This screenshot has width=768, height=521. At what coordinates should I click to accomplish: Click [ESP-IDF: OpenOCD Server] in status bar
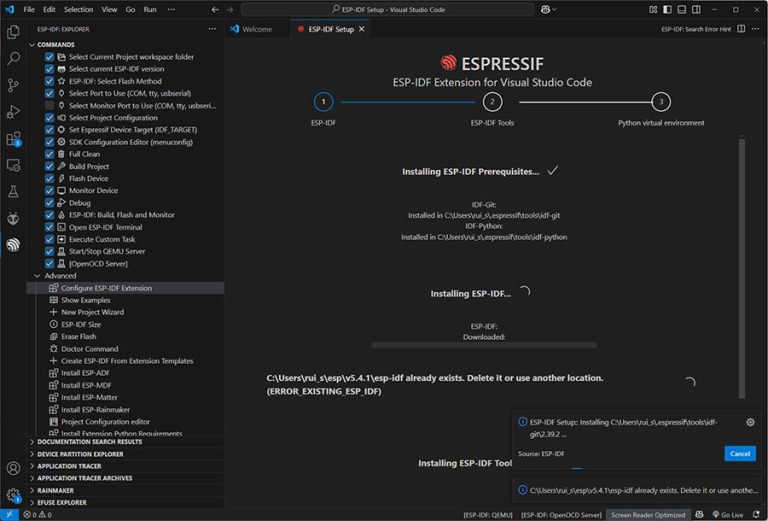561,515
